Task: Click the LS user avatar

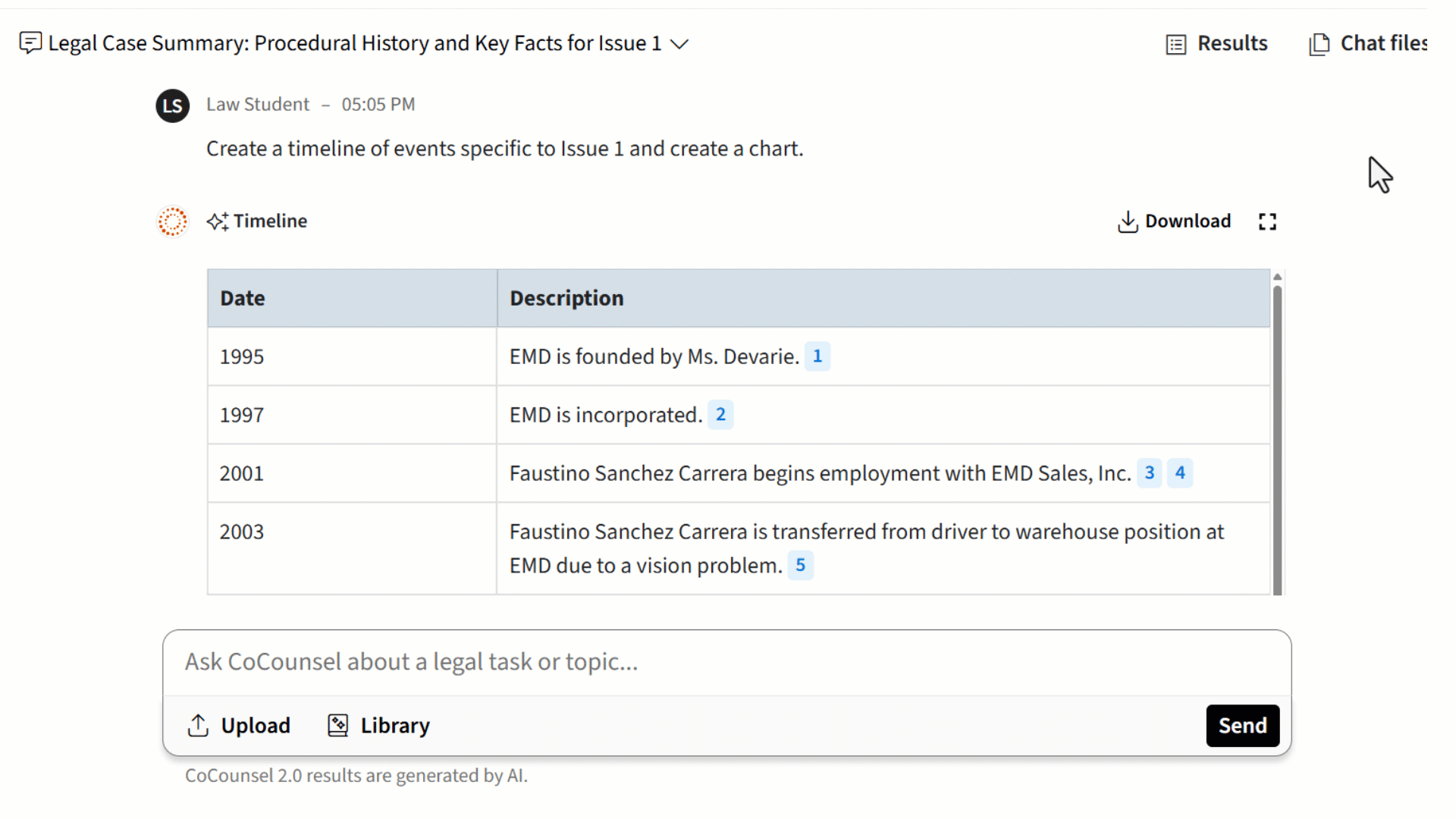Action: [172, 105]
